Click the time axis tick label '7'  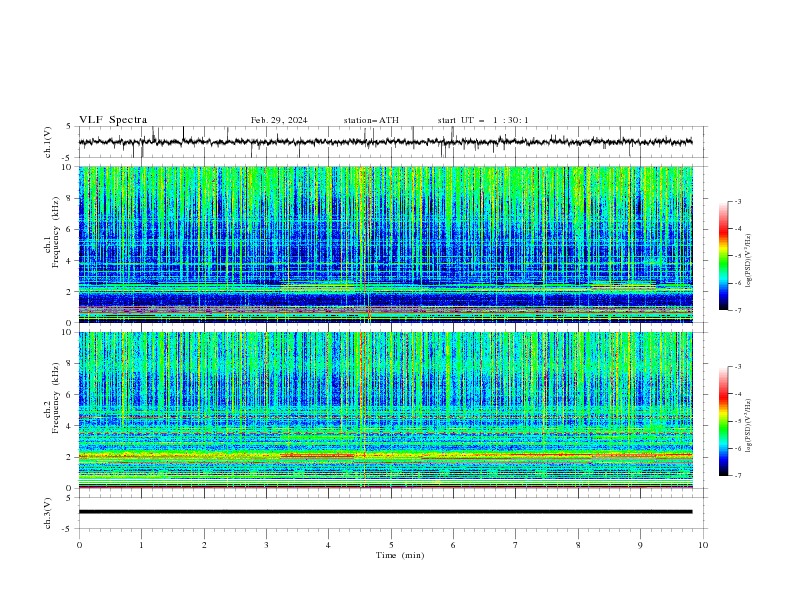click(x=516, y=545)
